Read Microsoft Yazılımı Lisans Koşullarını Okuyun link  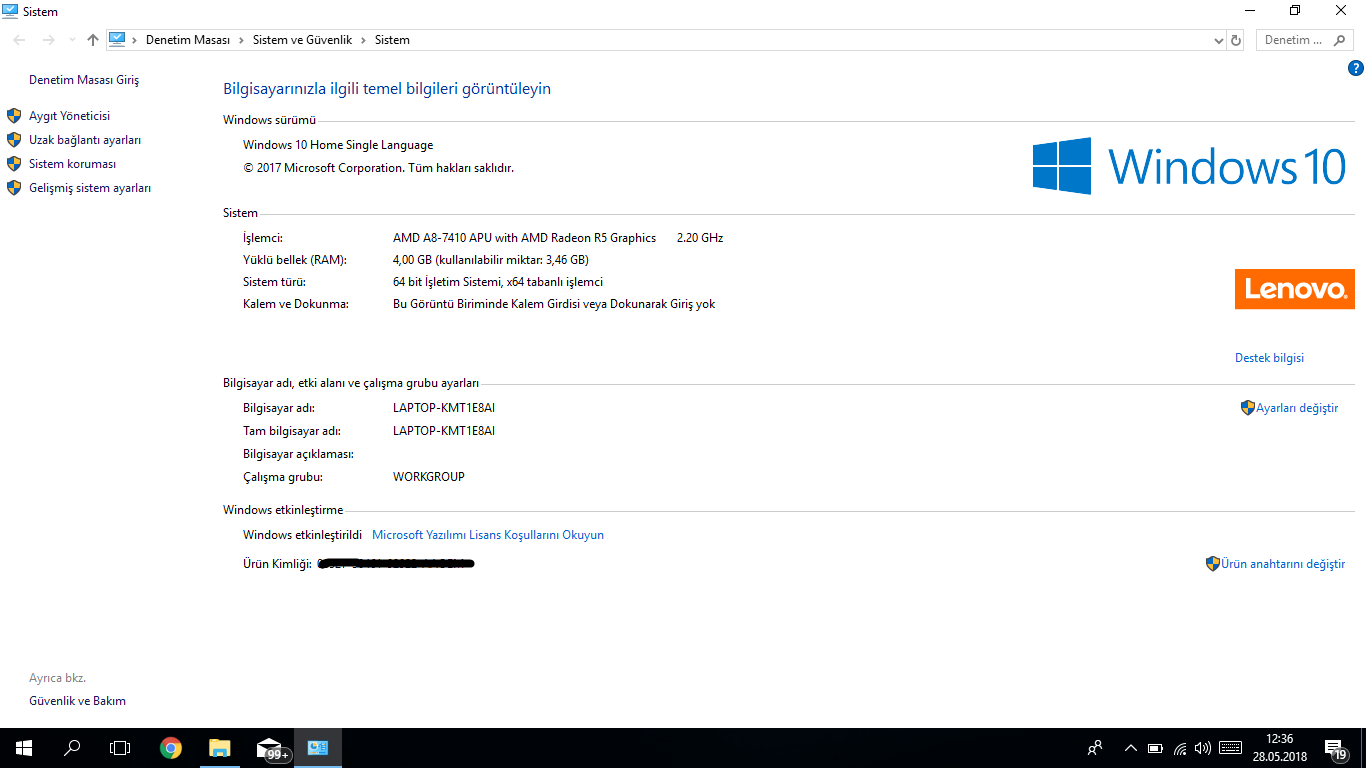tap(488, 535)
